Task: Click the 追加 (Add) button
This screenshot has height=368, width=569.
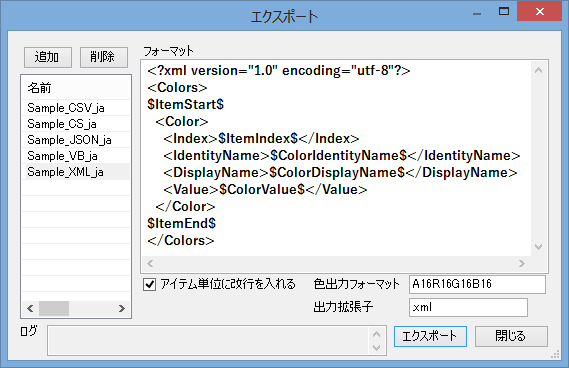Action: pyautogui.click(x=48, y=57)
